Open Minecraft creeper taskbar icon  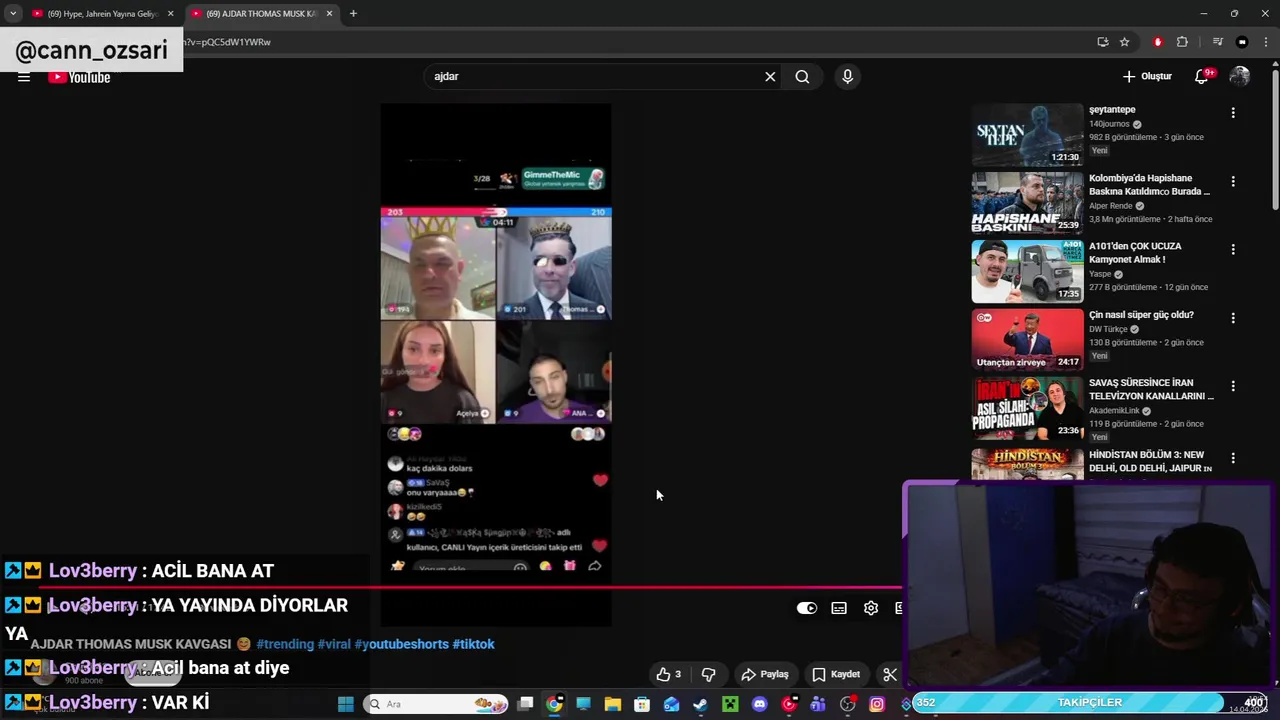coord(730,704)
